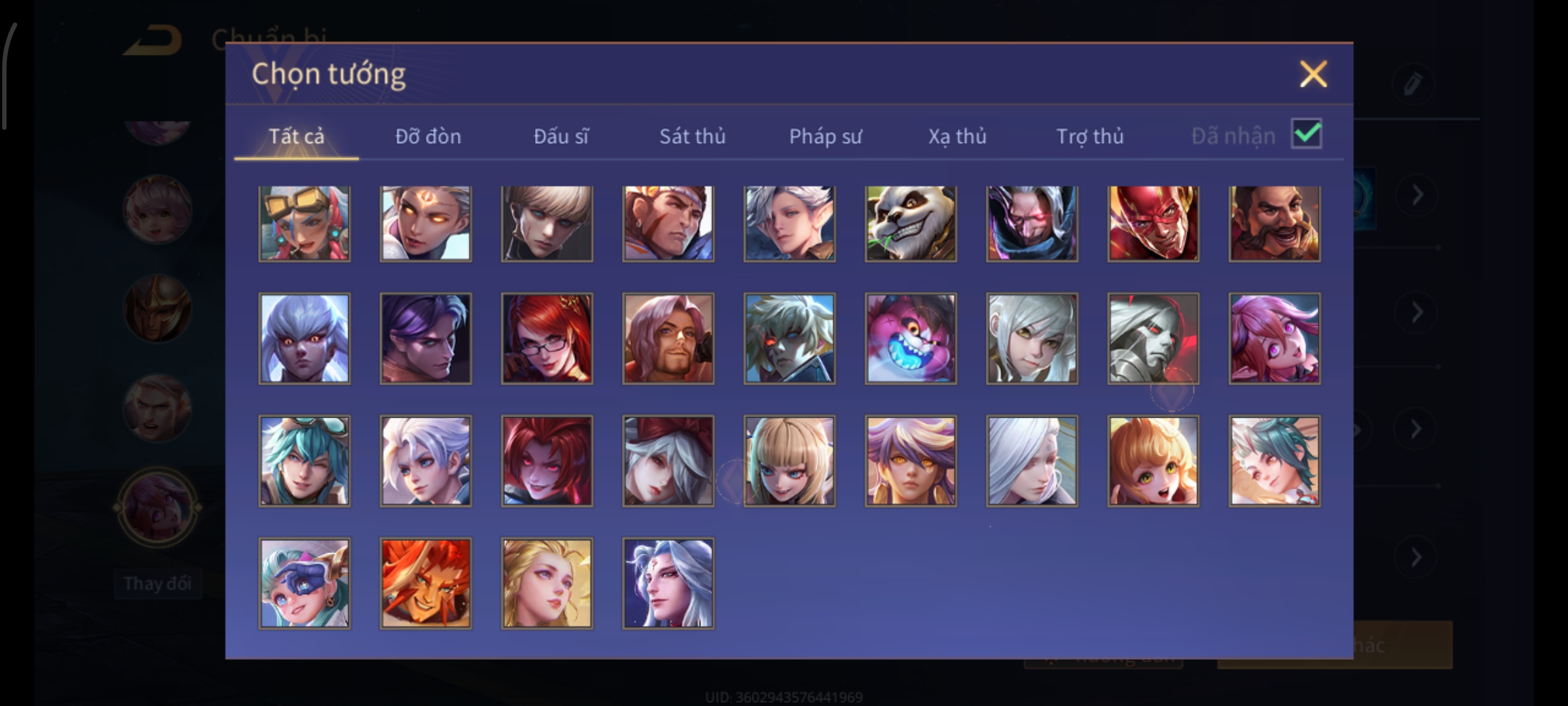Screen dimensions: 1568x706
Task: Close the Chọn tướng dialog
Action: pyautogui.click(x=1313, y=74)
